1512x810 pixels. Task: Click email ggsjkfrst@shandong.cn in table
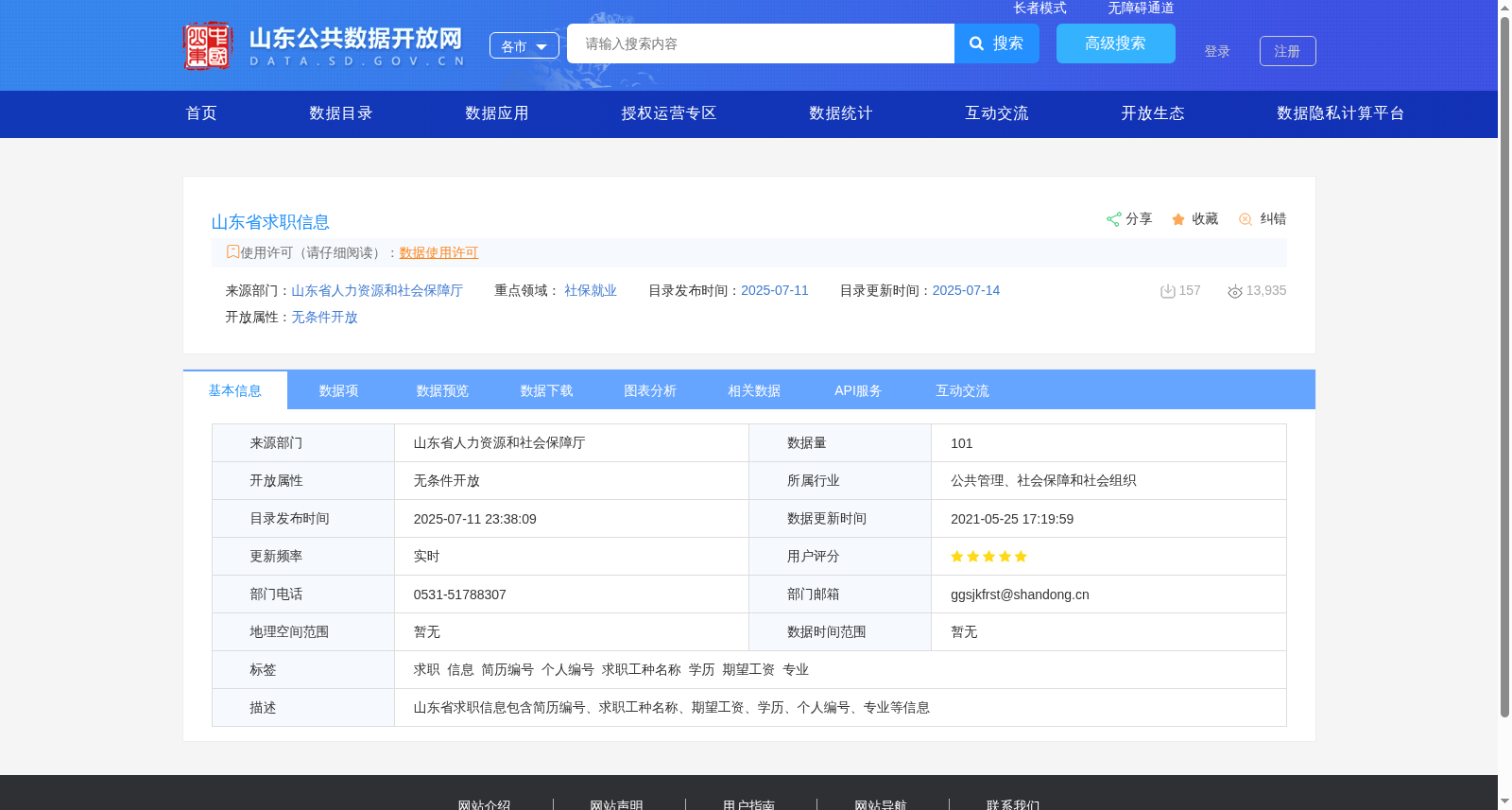coord(1020,595)
